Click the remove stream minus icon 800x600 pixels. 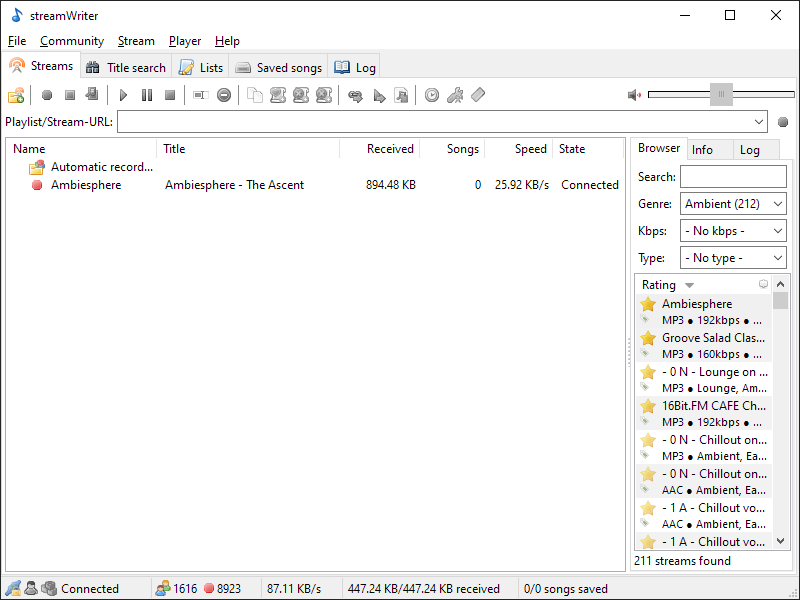tap(224, 95)
